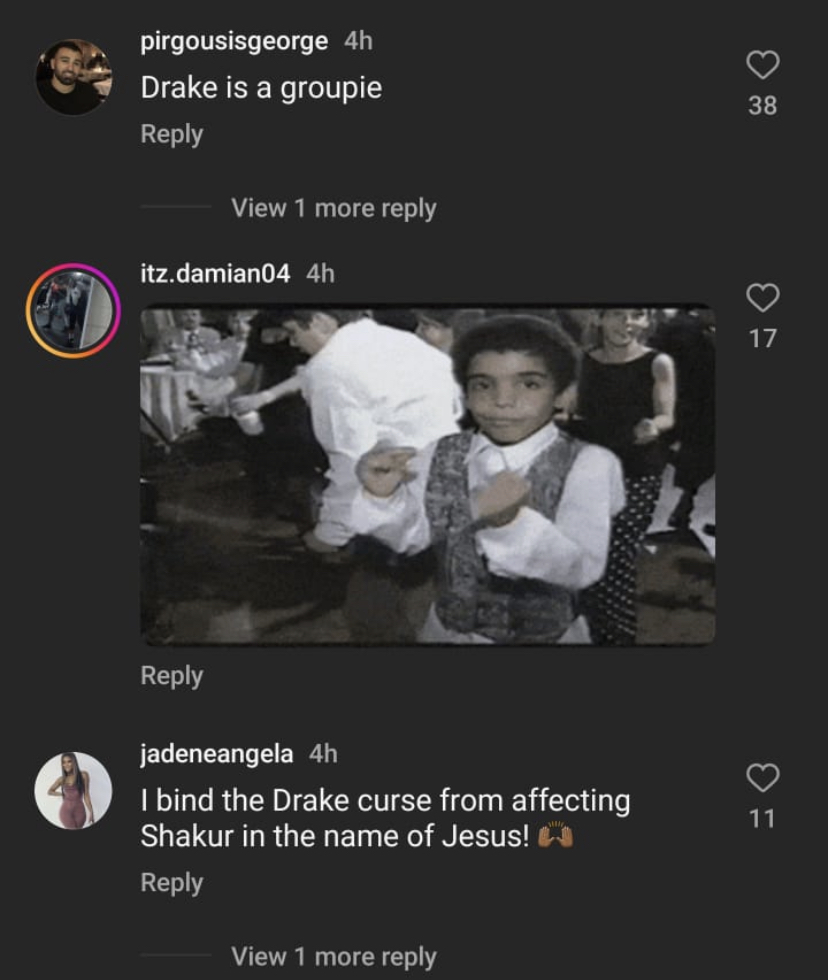Open the pirgousisgeorge username link
Viewport: 828px width, 980px height.
234,41
